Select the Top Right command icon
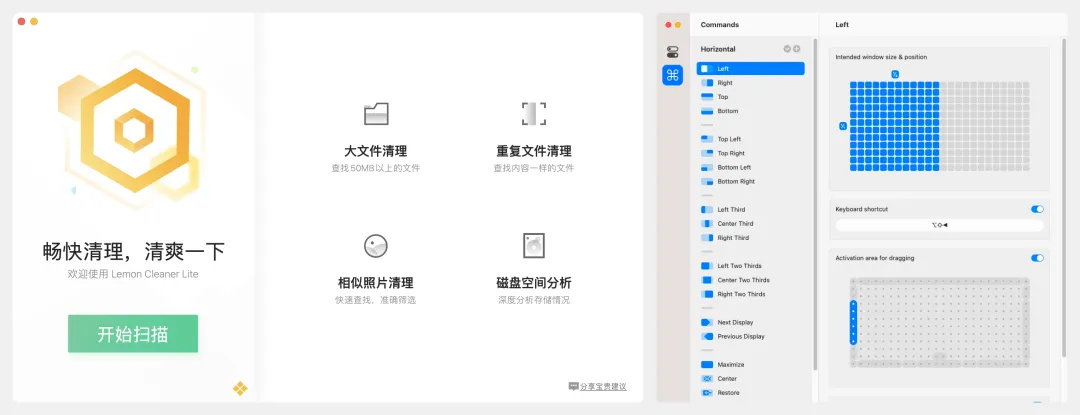Image resolution: width=1080 pixels, height=415 pixels. 707,153
